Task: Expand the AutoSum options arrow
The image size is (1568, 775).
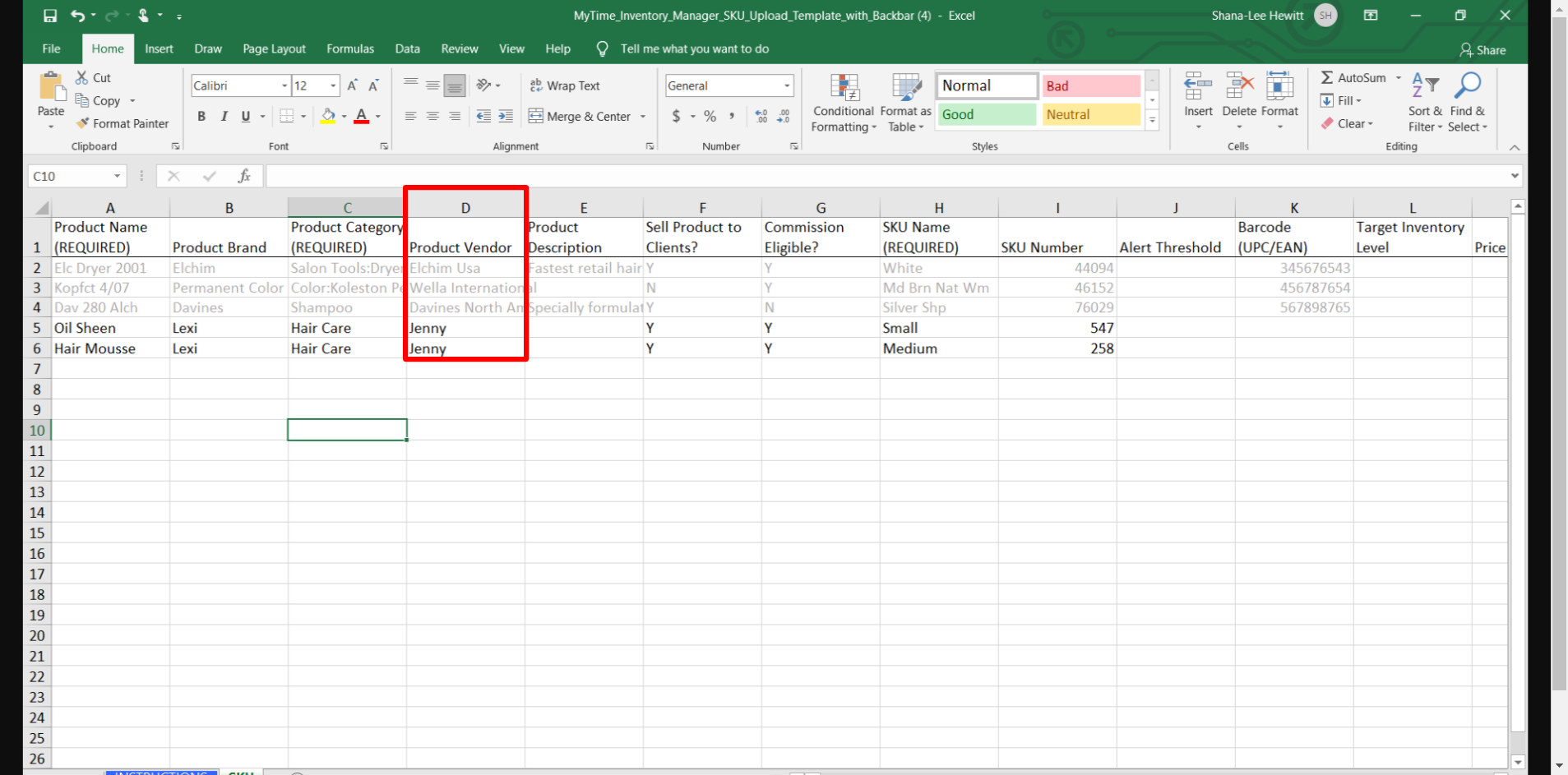Action: pos(1399,77)
